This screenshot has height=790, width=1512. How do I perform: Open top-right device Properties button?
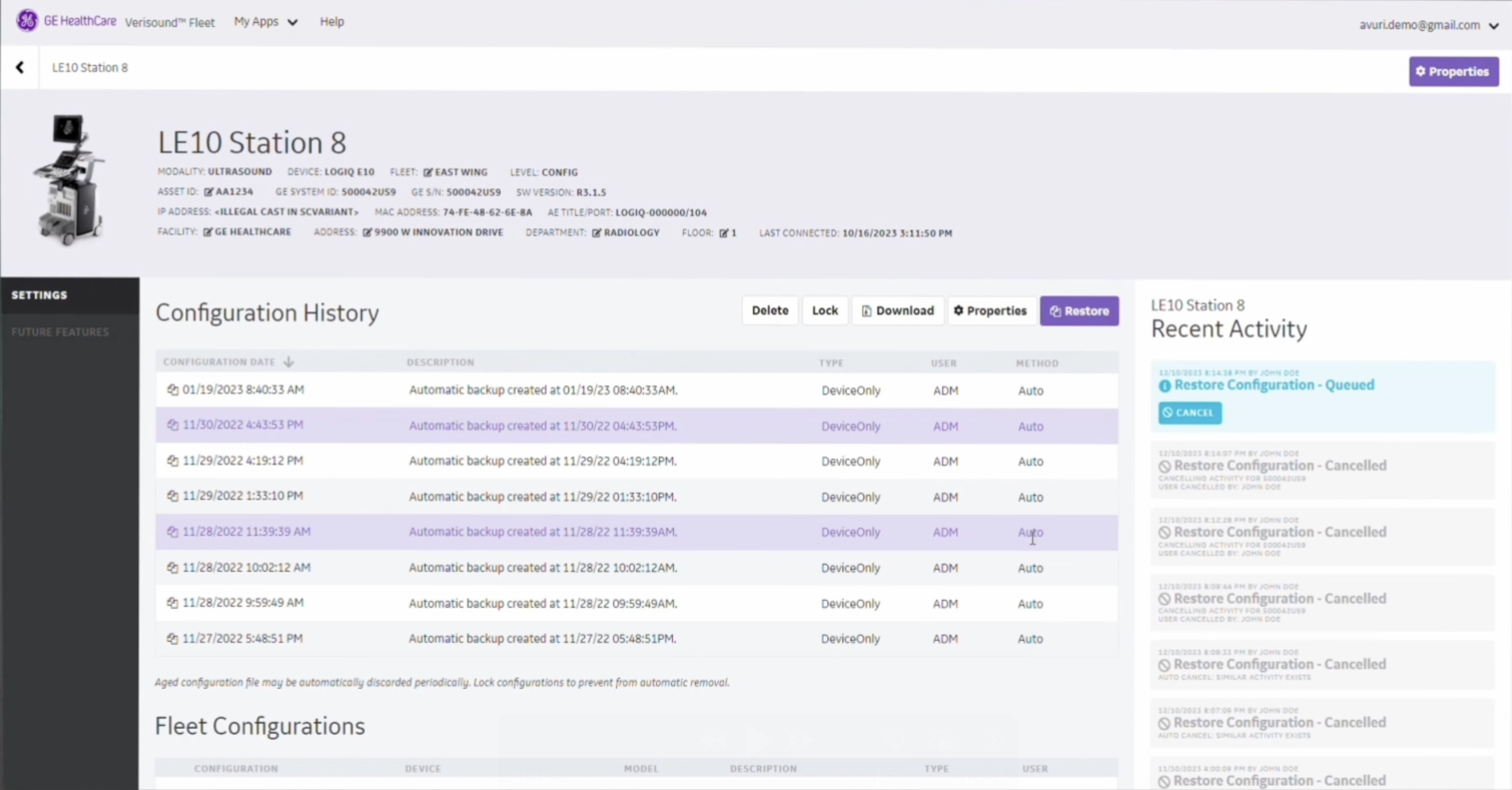click(x=1453, y=72)
